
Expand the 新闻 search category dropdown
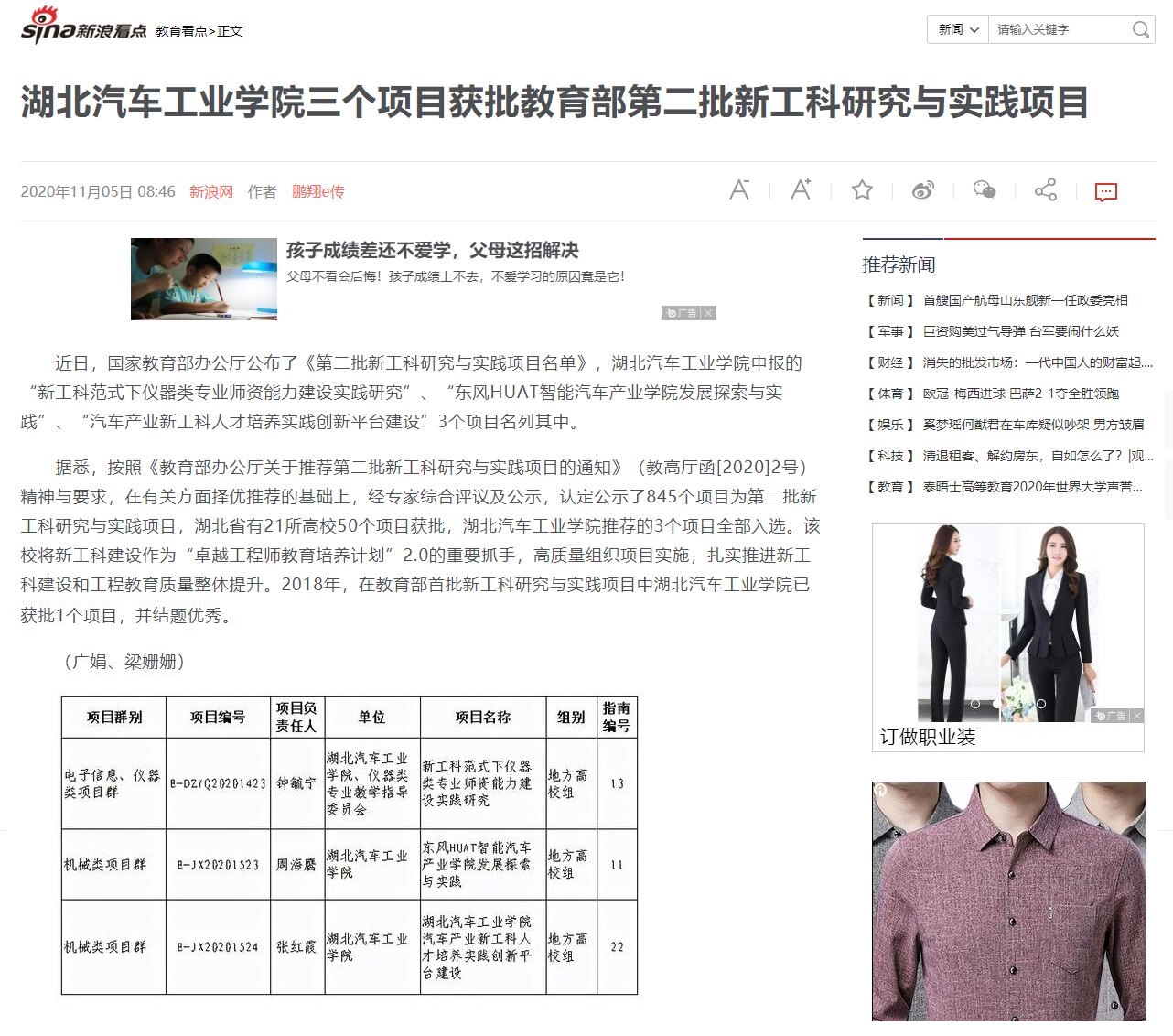click(x=958, y=29)
